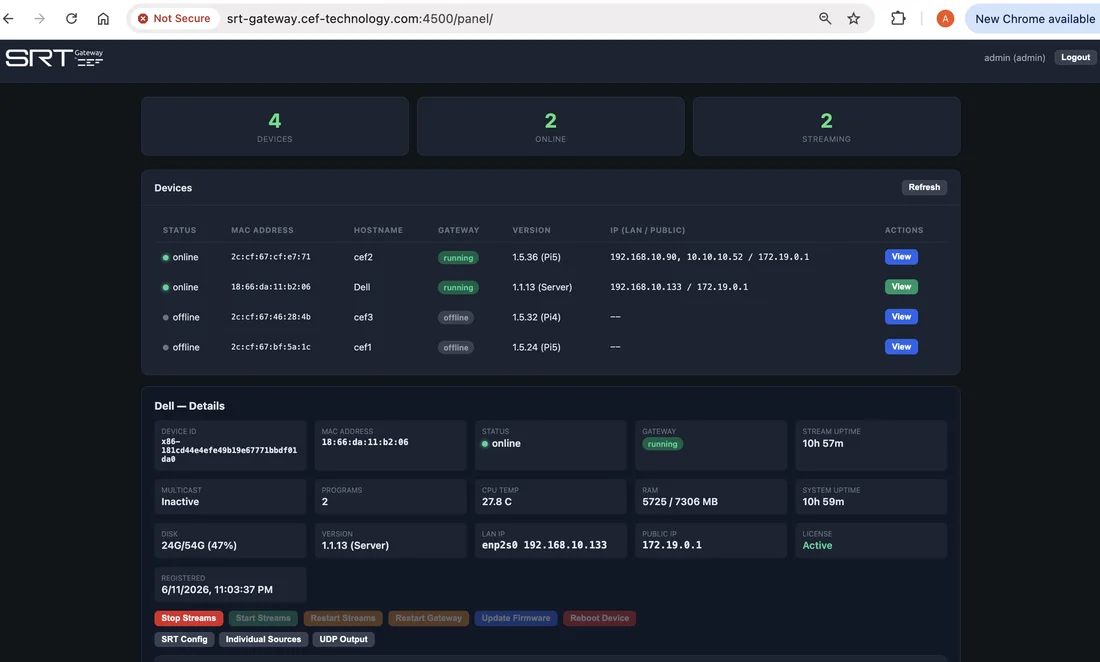
Task: Select MAC address 2c:cf:67:bf:5a:1c
Action: click(x=271, y=348)
